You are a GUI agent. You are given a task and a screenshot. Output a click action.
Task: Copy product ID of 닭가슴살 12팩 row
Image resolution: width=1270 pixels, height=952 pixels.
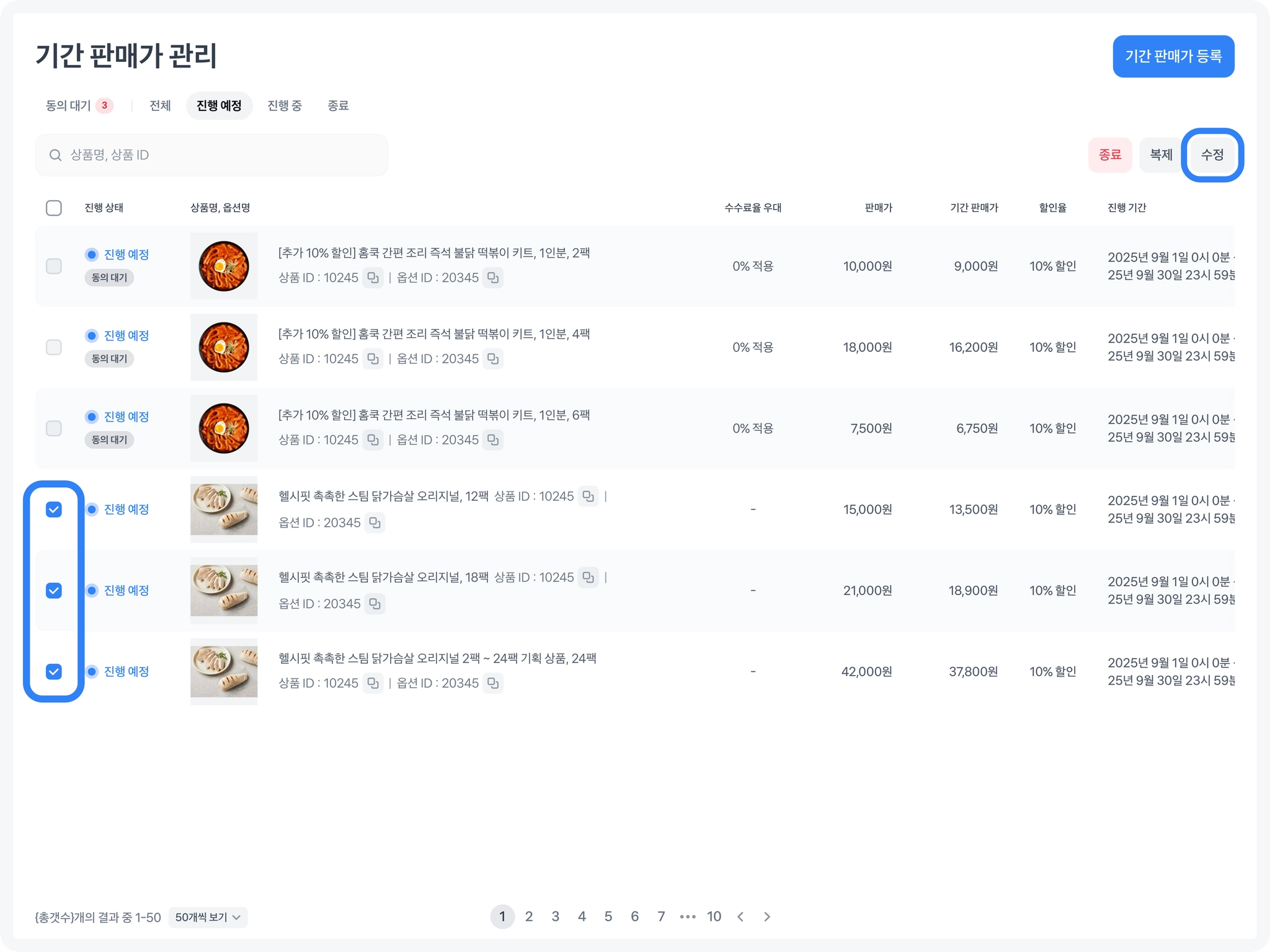coord(588,496)
